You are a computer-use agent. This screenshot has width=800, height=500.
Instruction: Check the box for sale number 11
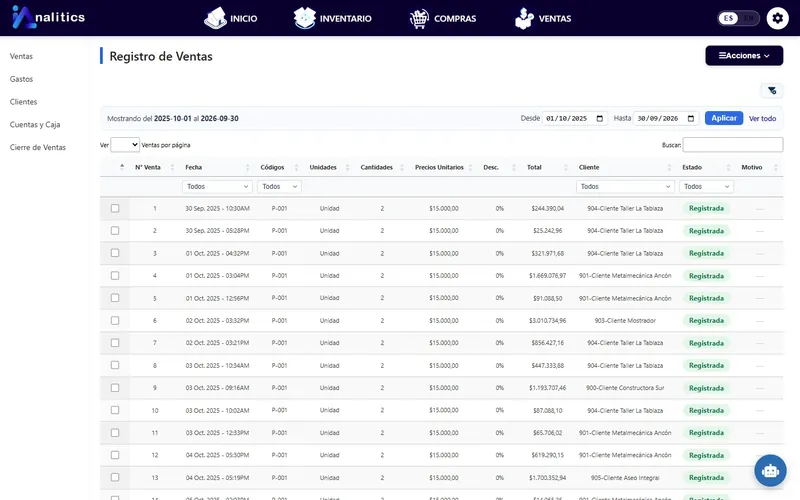(115, 433)
